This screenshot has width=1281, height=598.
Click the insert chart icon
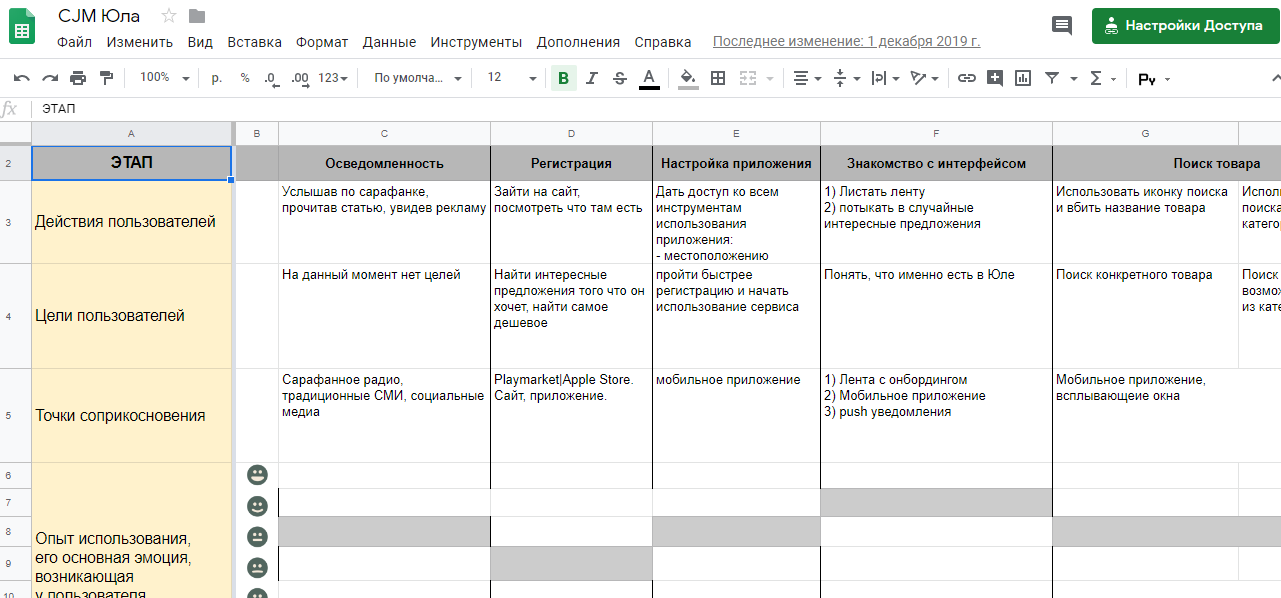[x=1022, y=78]
